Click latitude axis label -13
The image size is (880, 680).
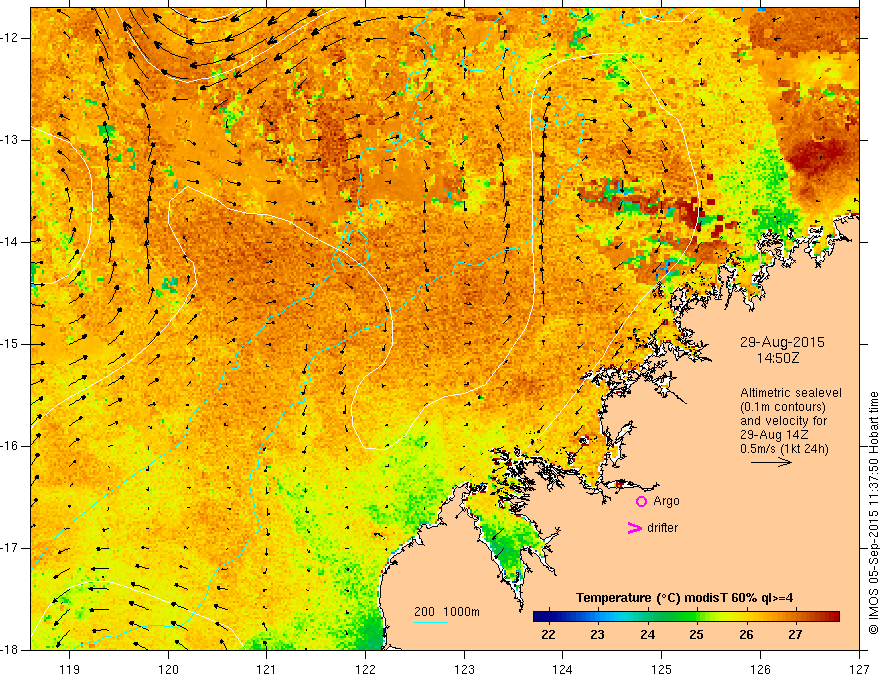pyautogui.click(x=10, y=140)
